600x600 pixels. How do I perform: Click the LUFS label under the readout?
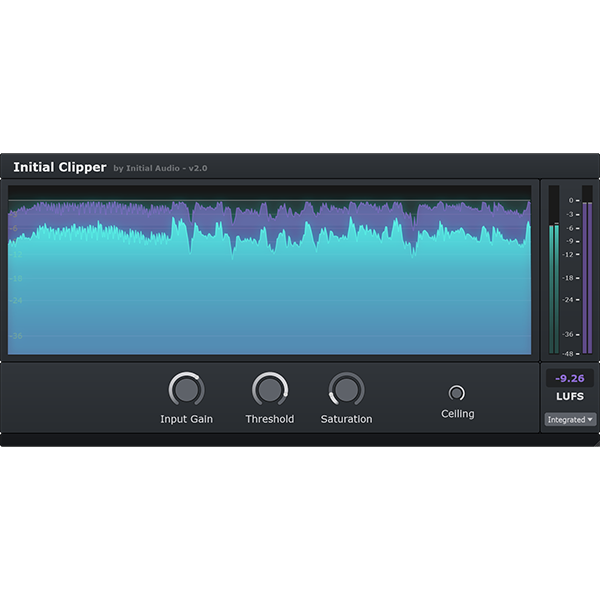(570, 396)
